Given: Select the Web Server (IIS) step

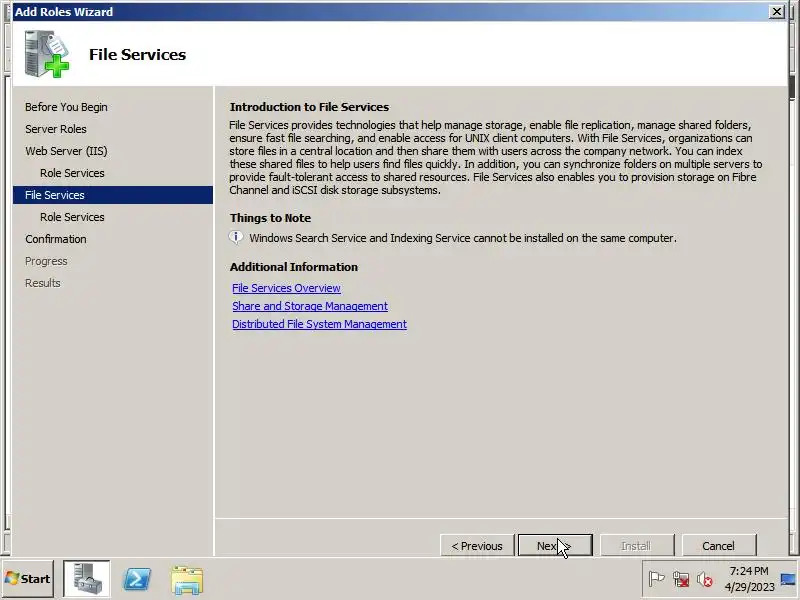Looking at the screenshot, I should (66, 151).
